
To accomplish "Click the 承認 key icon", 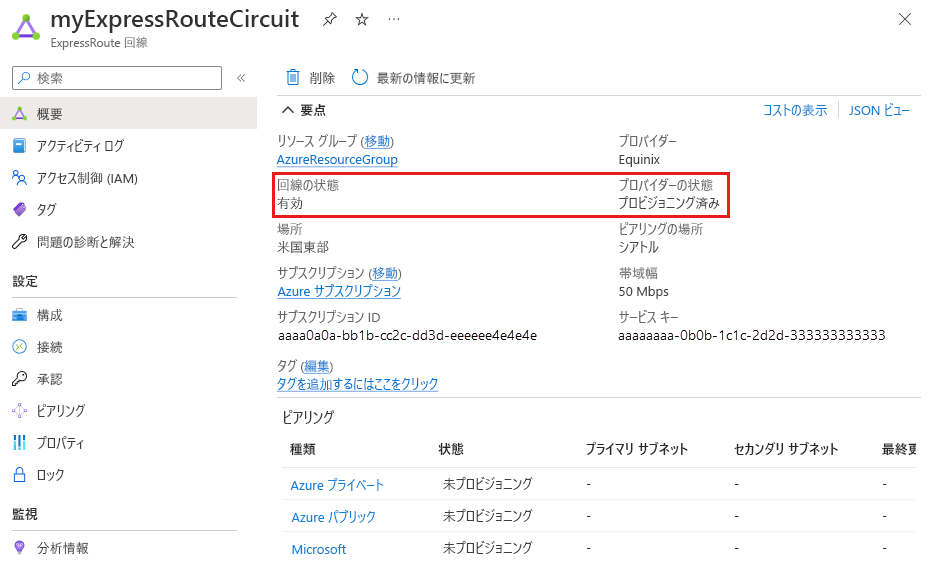I will (19, 378).
